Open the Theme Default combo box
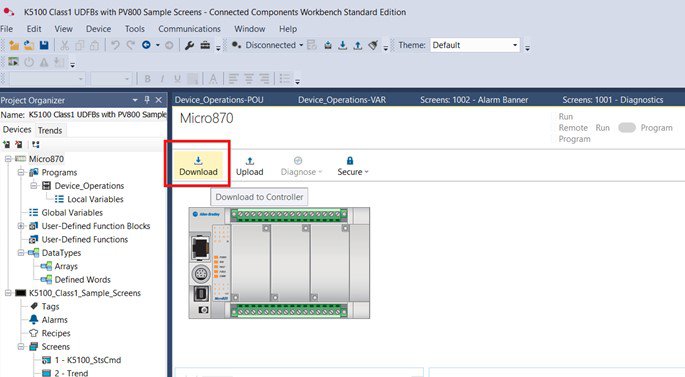The image size is (685, 377). tap(475, 45)
